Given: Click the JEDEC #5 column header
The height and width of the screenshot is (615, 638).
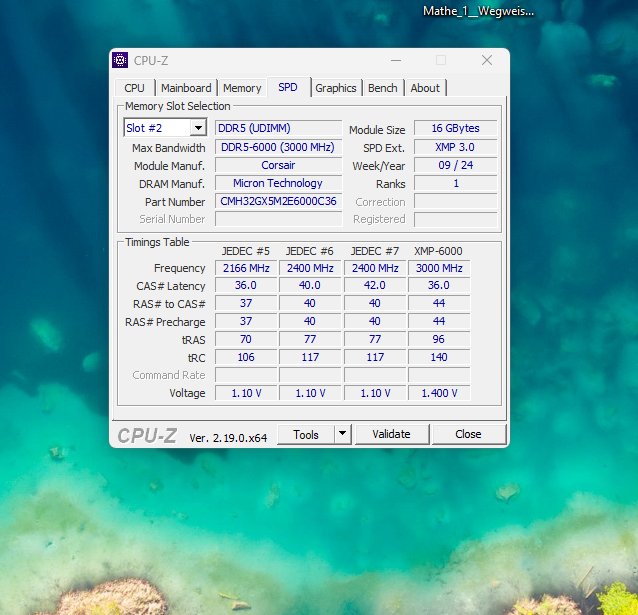Looking at the screenshot, I should point(246,251).
